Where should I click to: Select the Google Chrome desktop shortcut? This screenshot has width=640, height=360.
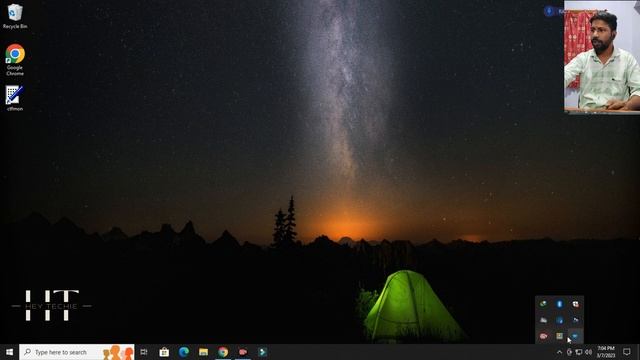pyautogui.click(x=15, y=60)
